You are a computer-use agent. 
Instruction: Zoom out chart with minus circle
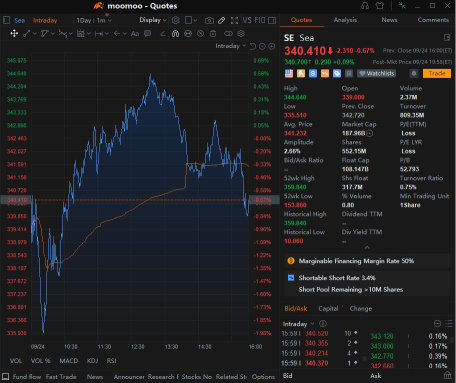pyautogui.click(x=262, y=46)
